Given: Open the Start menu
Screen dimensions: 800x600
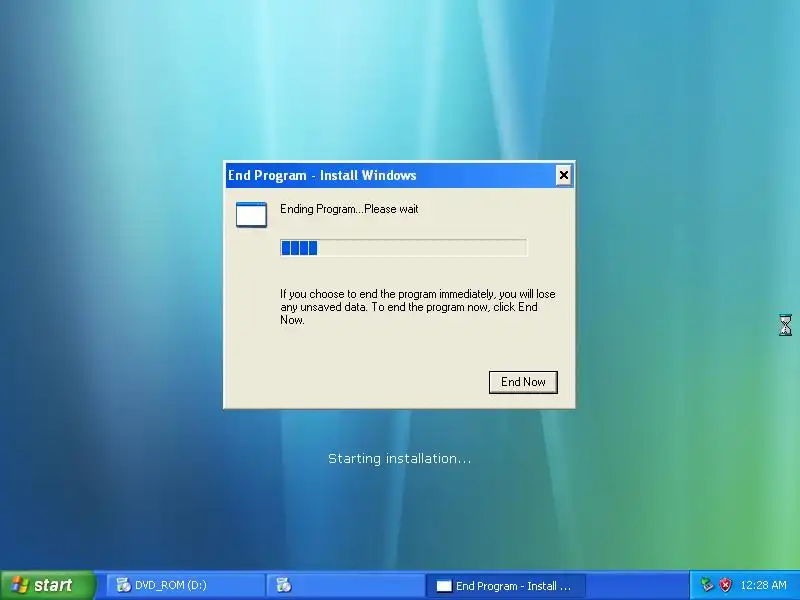Looking at the screenshot, I should click(x=48, y=585).
